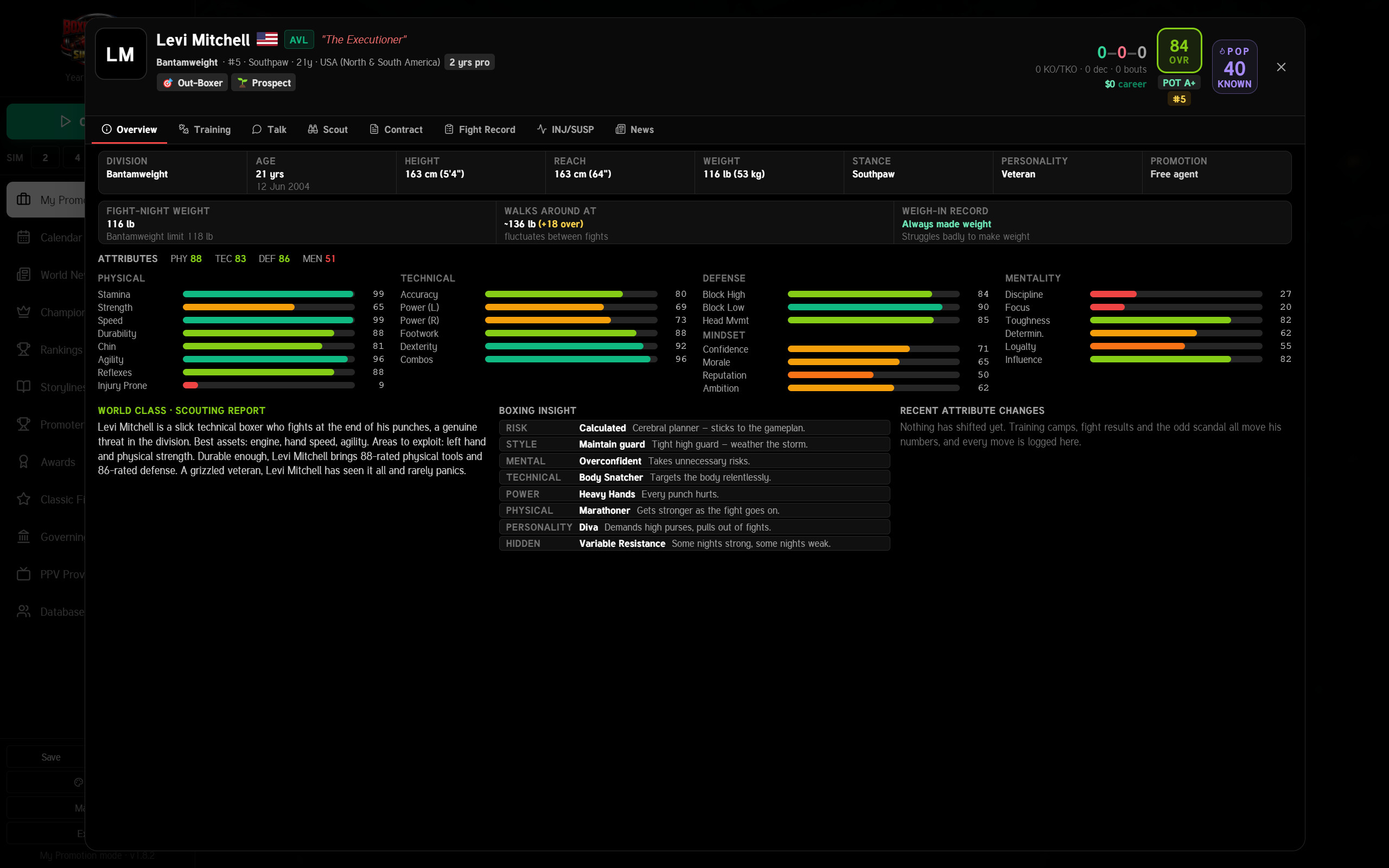Click the Prospect tag badge
This screenshot has width=1389, height=868.
pyautogui.click(x=264, y=82)
